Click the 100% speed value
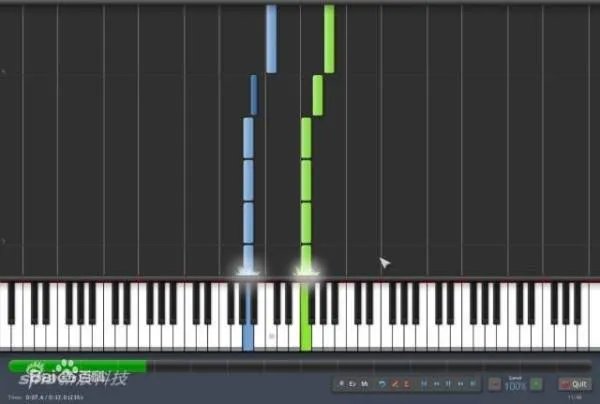The image size is (600, 404). (x=515, y=386)
